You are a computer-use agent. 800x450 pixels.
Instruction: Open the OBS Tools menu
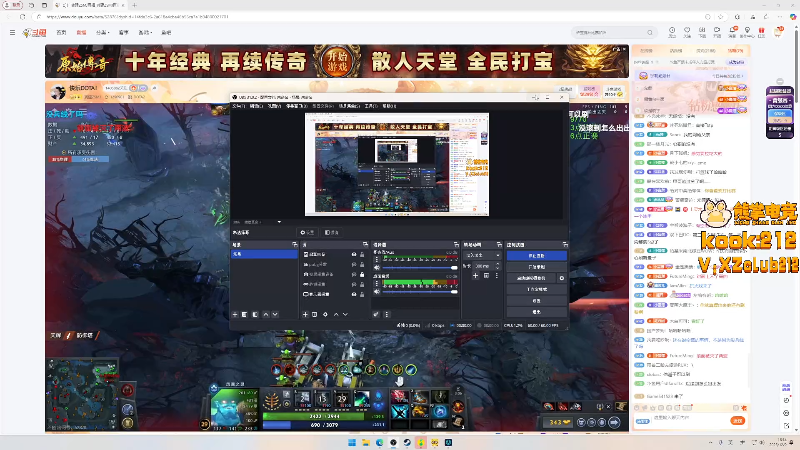[371, 106]
